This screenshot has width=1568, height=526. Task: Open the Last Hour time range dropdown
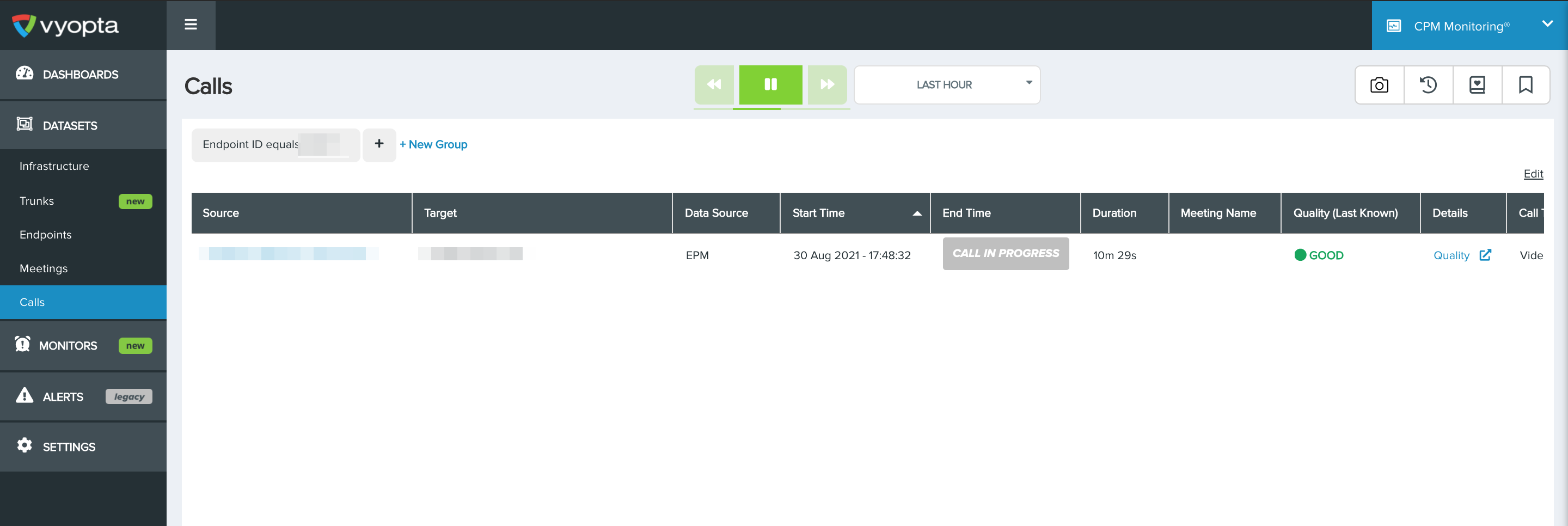[947, 84]
